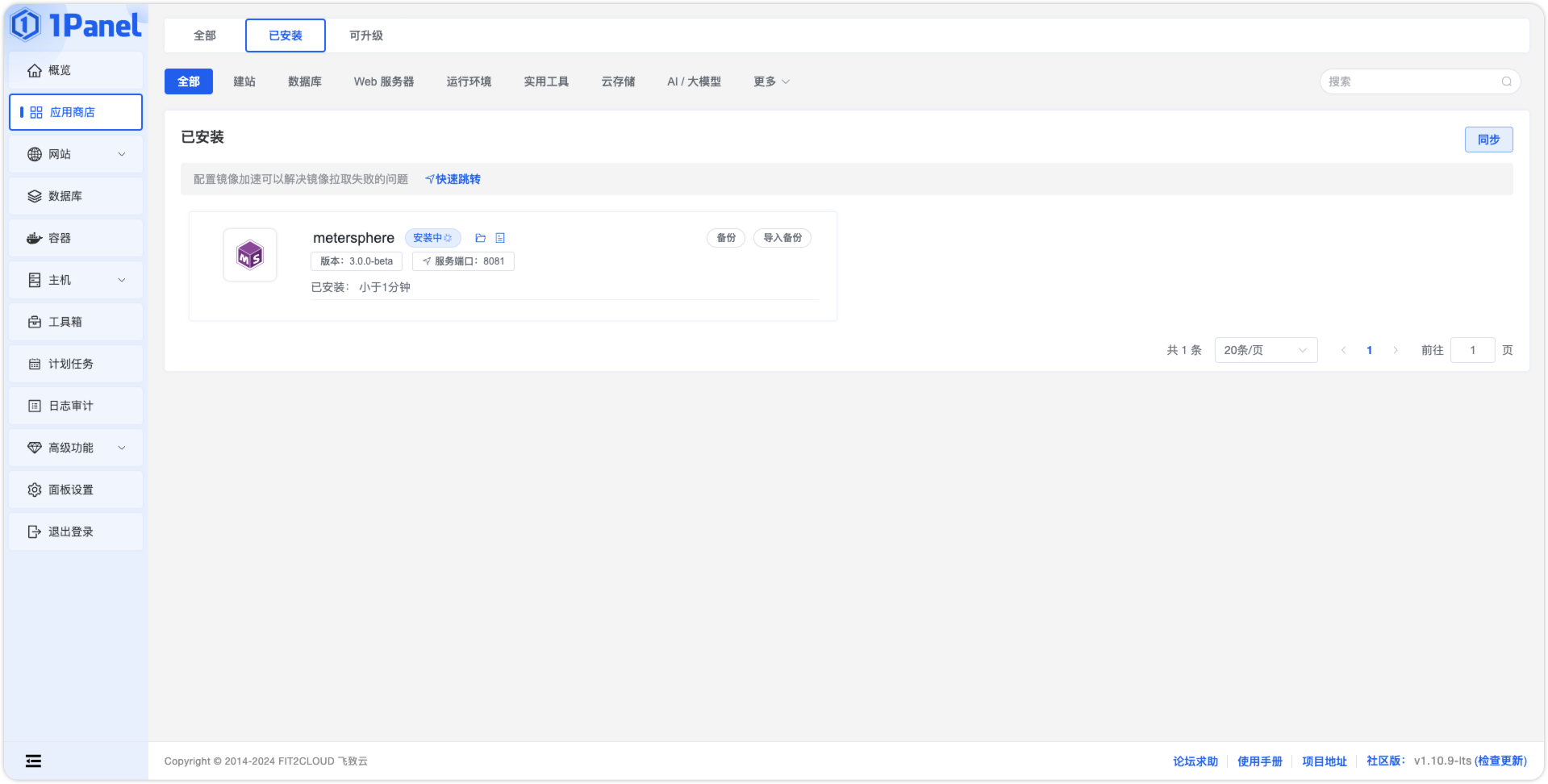Click the 导入备份 import backup button
Screen dimensions: 1548x784
tap(782, 238)
